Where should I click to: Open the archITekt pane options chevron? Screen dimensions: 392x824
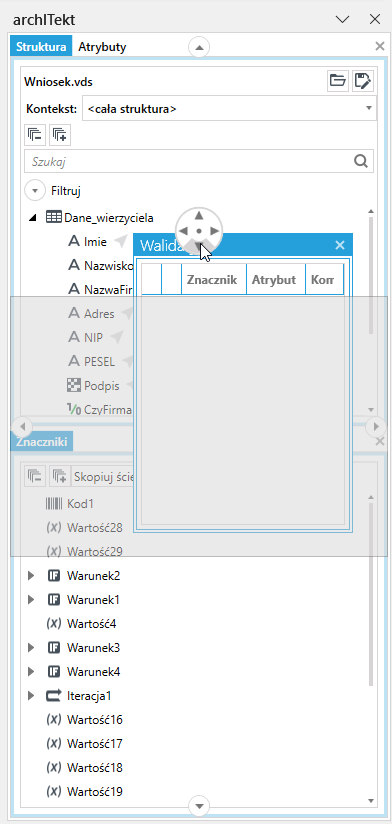pyautogui.click(x=343, y=19)
